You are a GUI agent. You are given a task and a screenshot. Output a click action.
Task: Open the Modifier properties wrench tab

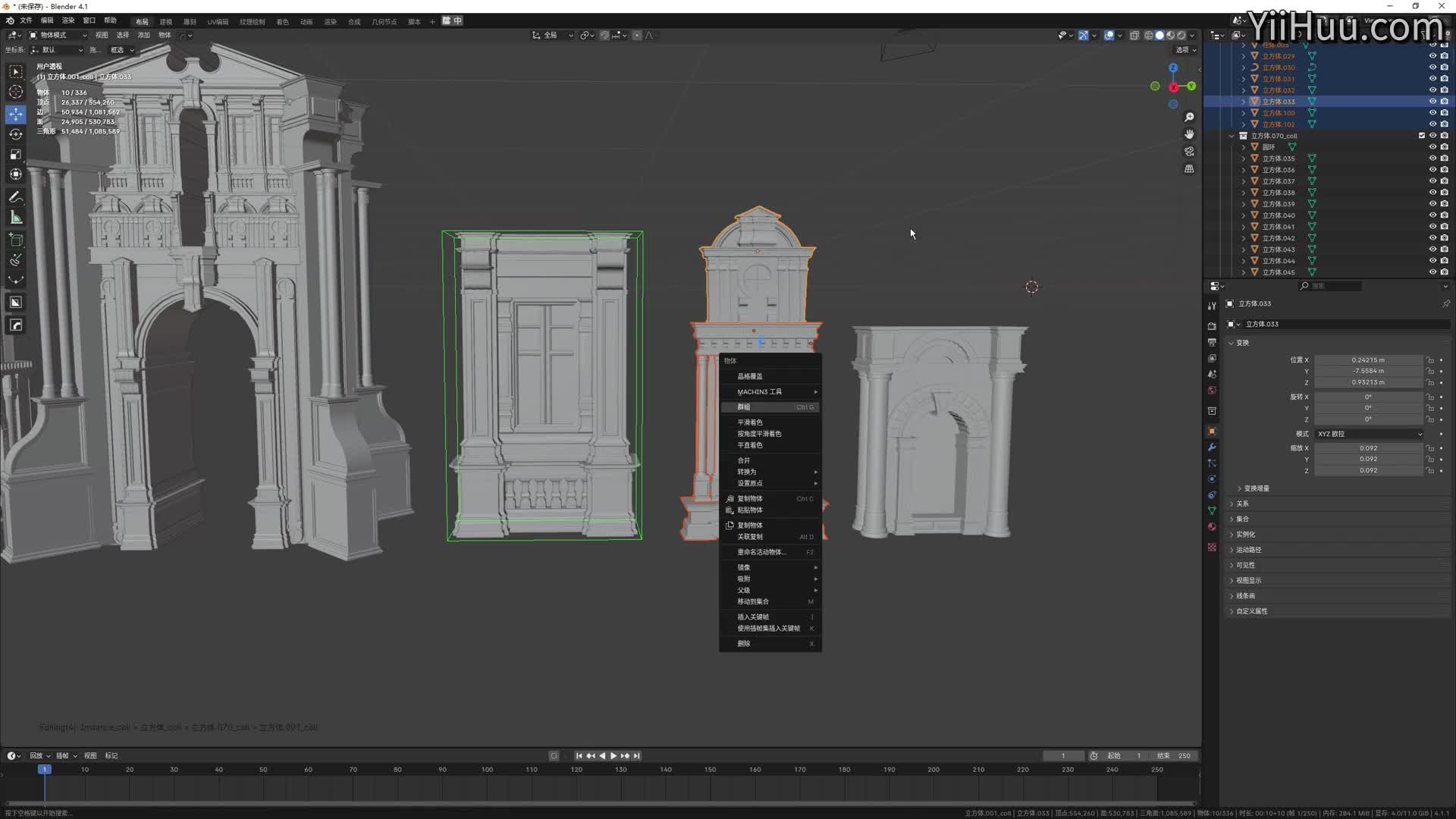[1212, 447]
